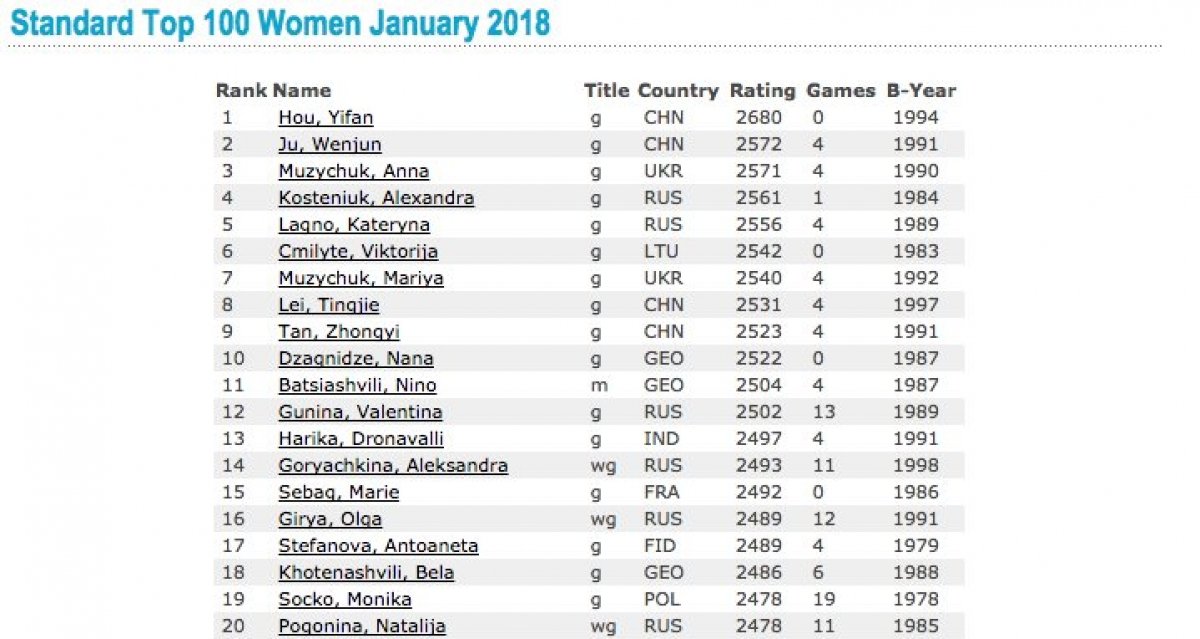The width and height of the screenshot is (1200, 639).
Task: Open Socko, Monika profile
Action: (345, 599)
